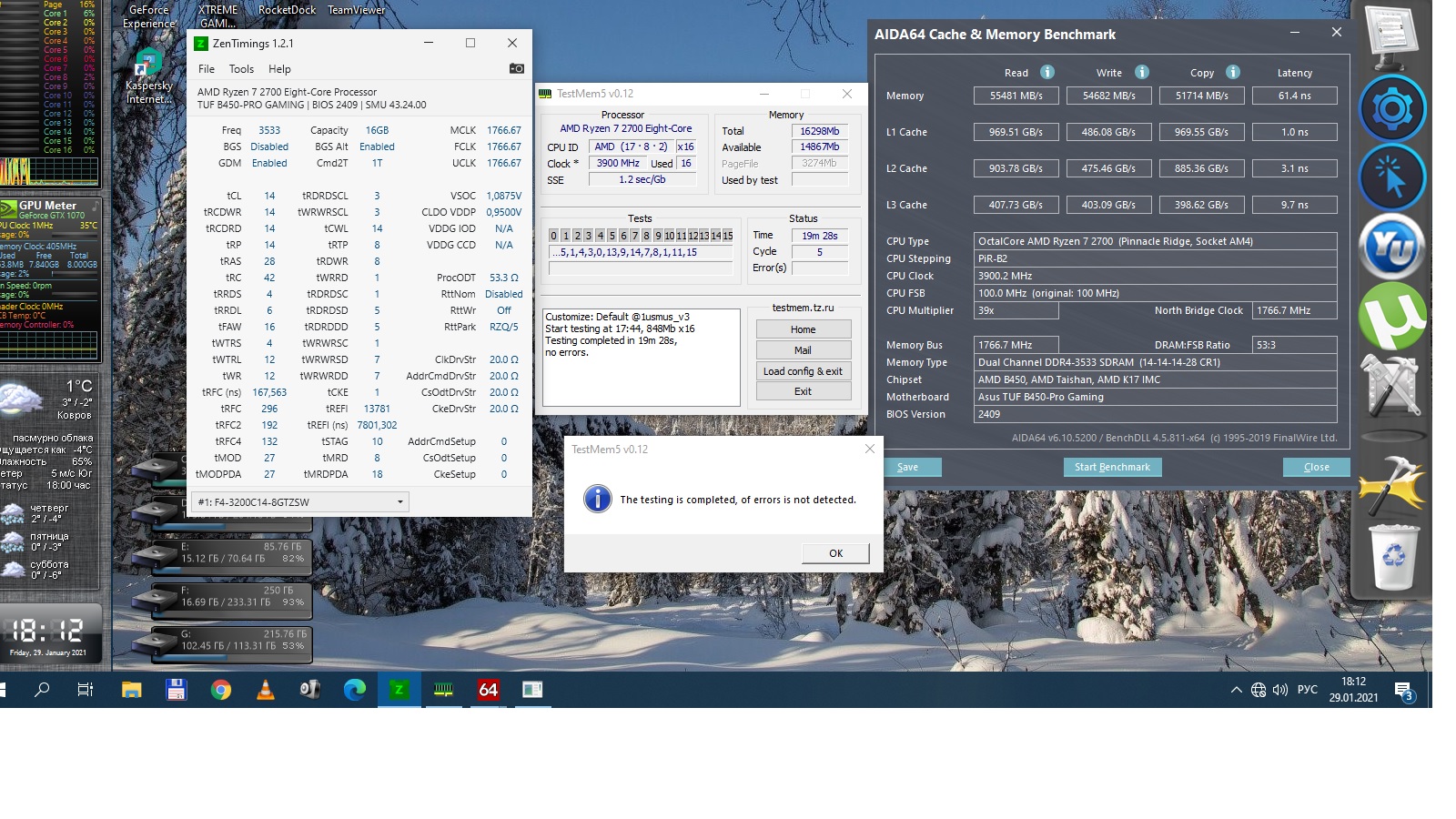Open the hammer with yellow burst dock icon
Image resolution: width=1456 pixels, height=819 pixels.
coord(1390,484)
